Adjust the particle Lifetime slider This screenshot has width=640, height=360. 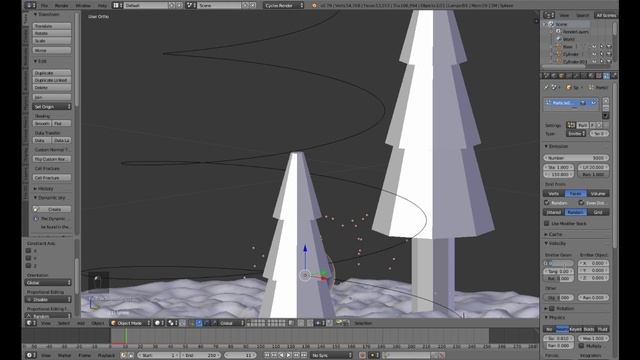point(593,167)
